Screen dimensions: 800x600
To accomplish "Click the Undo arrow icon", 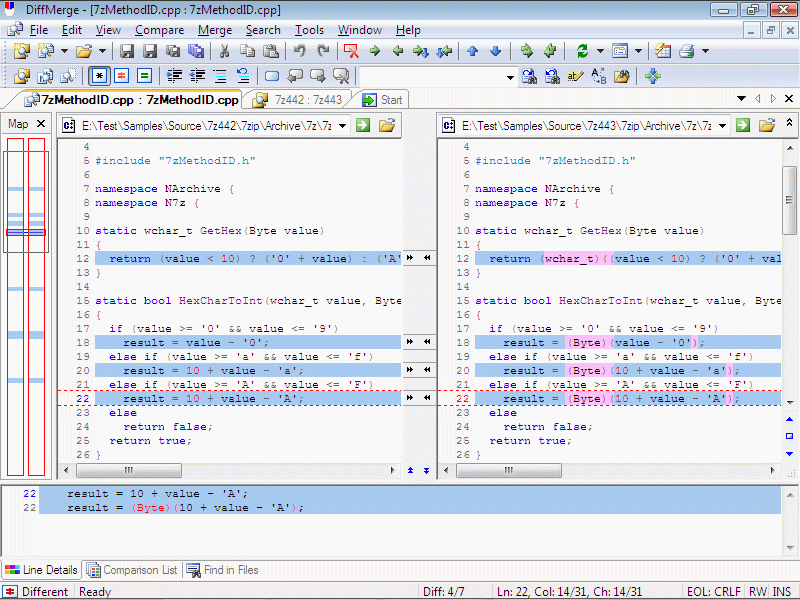I will tap(300, 51).
